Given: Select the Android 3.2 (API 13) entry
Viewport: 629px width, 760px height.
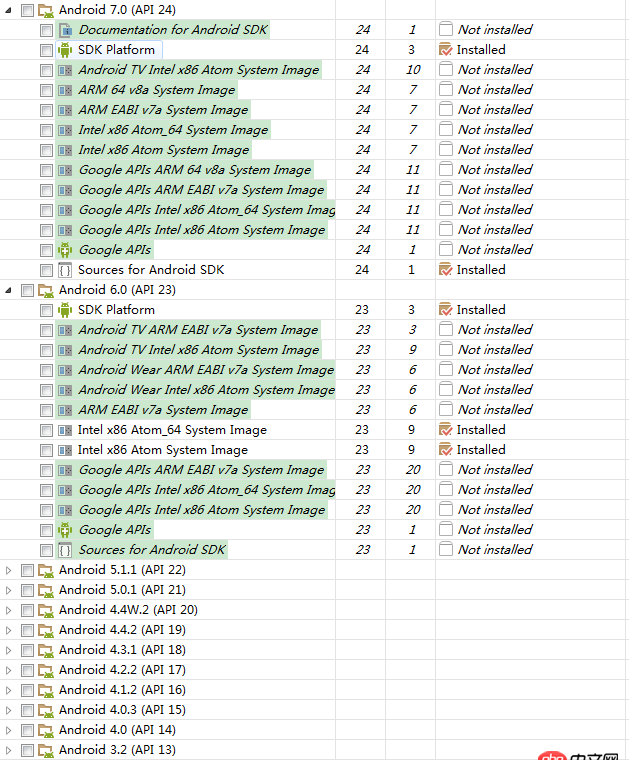Looking at the screenshot, I should (117, 750).
